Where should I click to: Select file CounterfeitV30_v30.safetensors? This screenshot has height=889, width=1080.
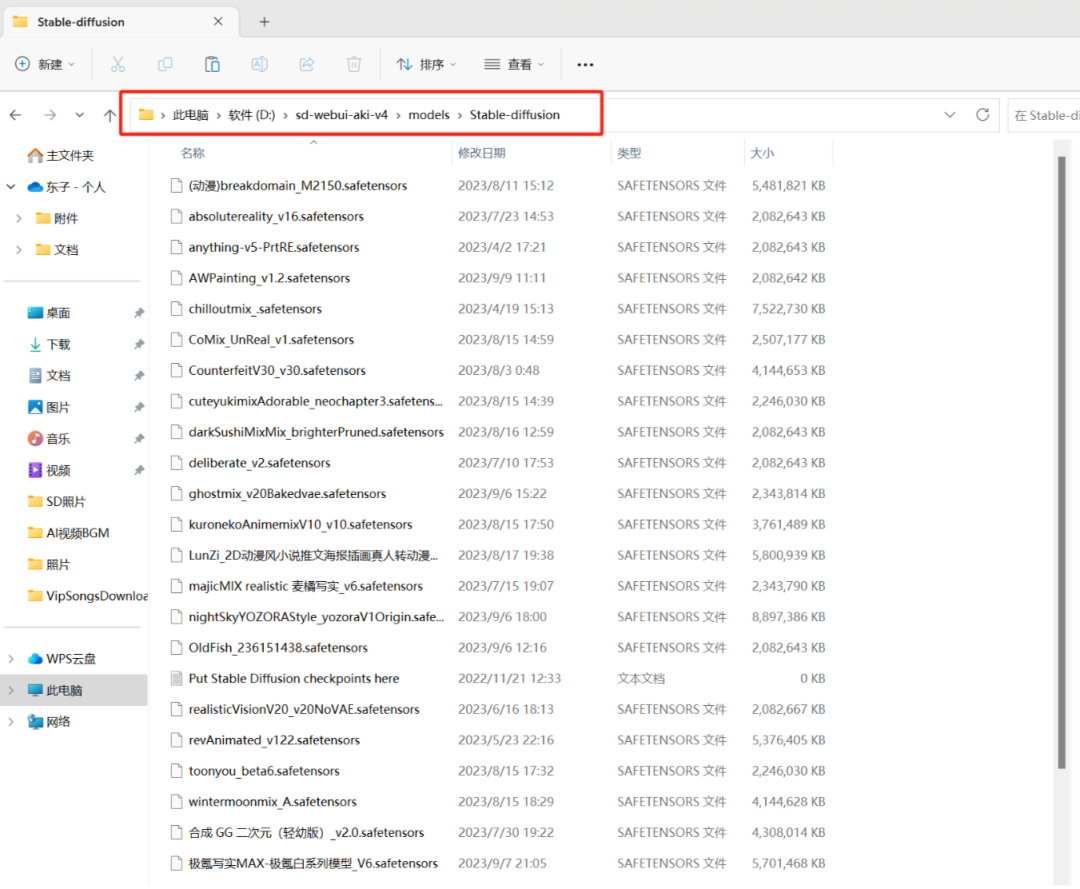coord(277,370)
